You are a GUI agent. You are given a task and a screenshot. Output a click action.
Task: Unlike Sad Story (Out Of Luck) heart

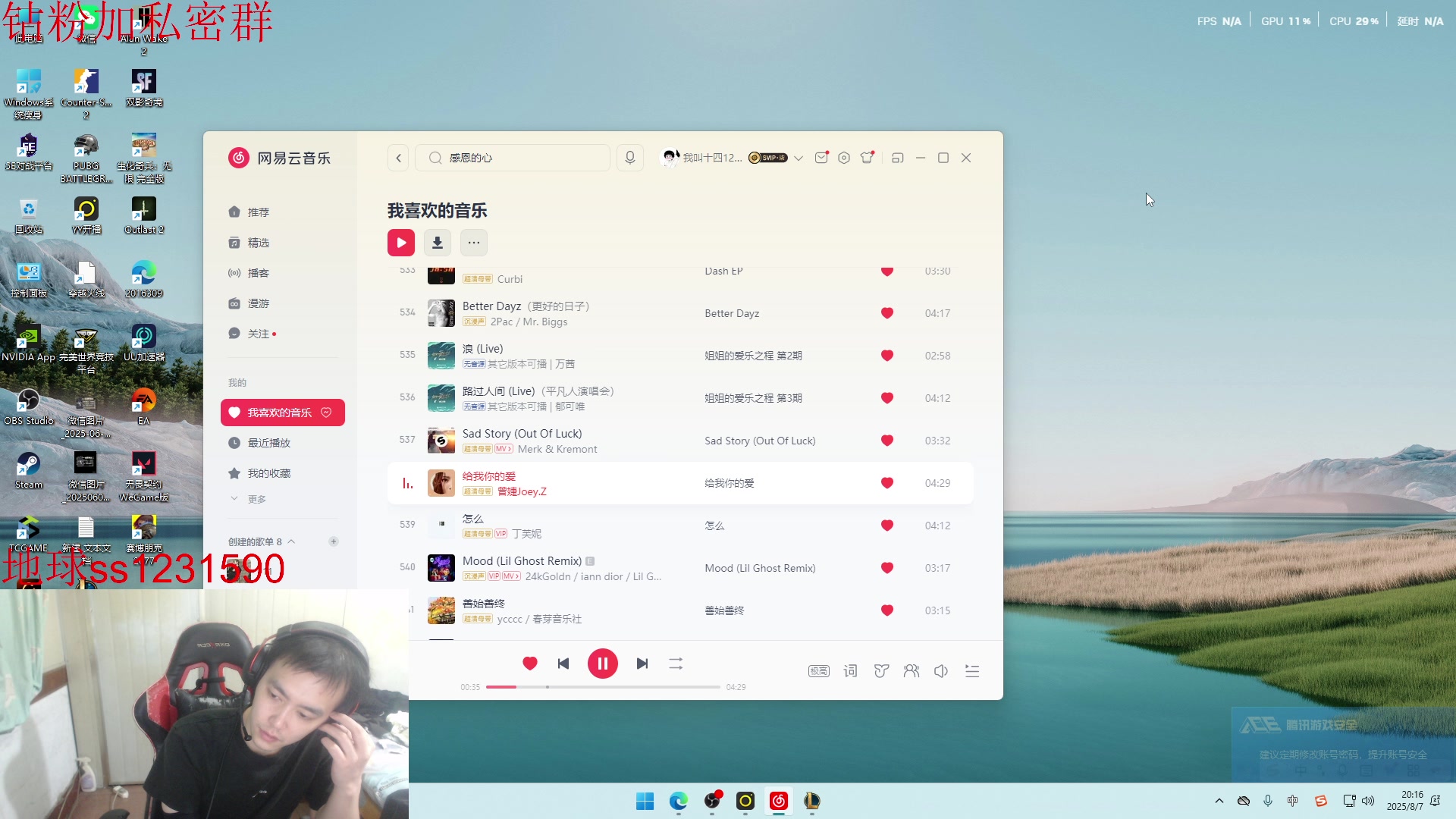click(887, 441)
